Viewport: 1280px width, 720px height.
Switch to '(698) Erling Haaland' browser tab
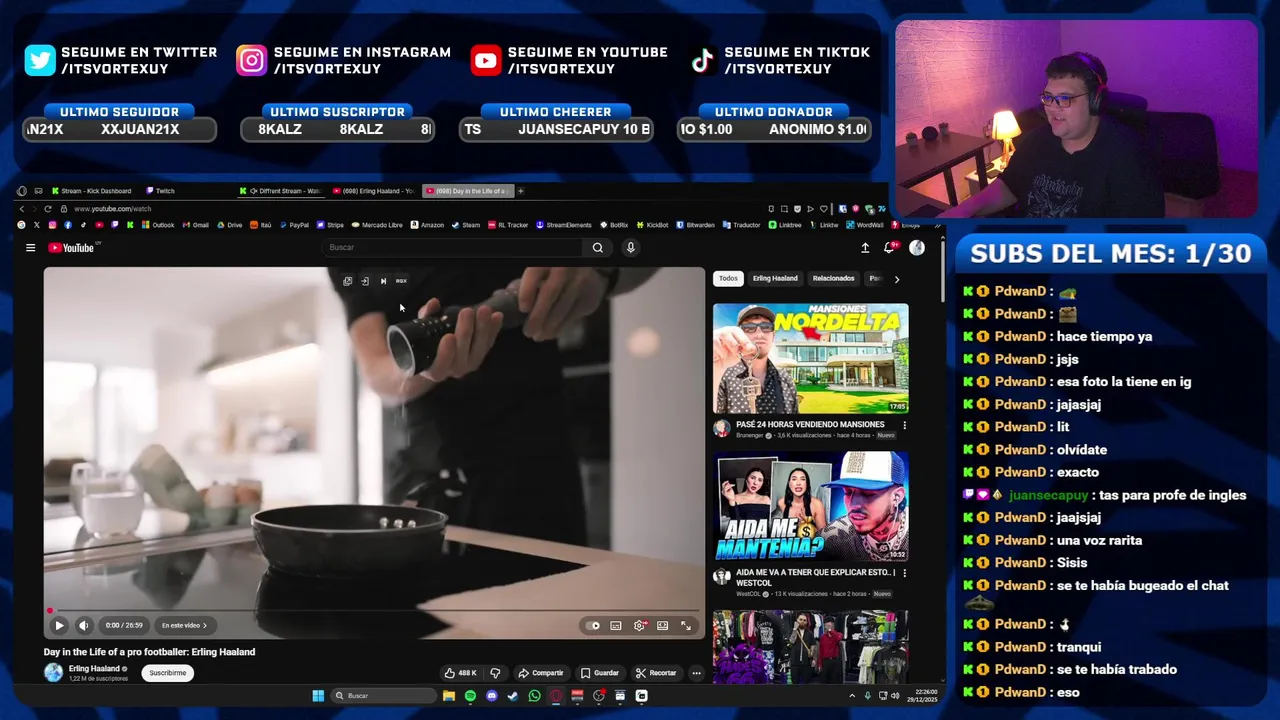coord(373,191)
